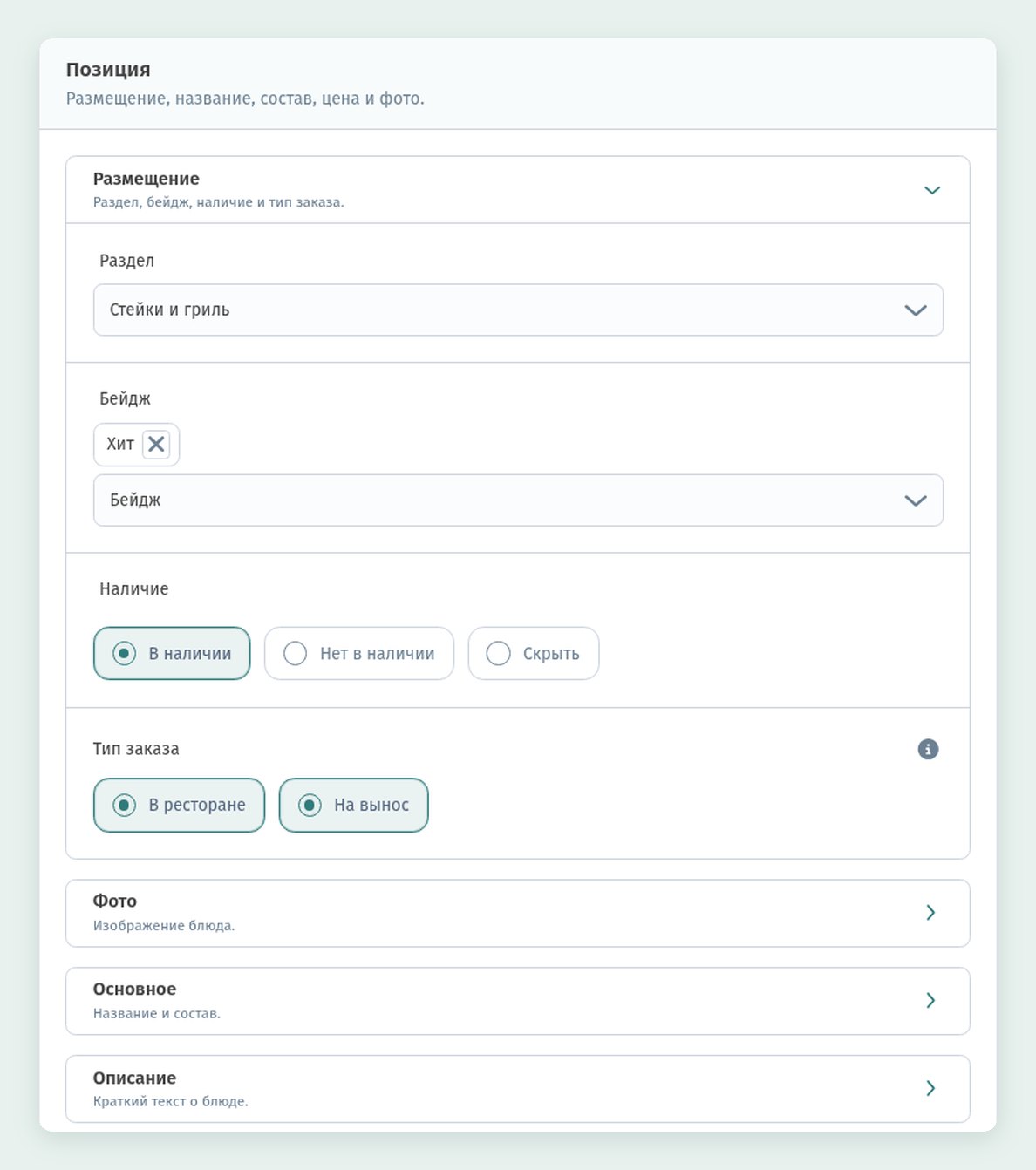The height and width of the screenshot is (1170, 1036).
Task: Open the Бейдж dropdown selector
Action: (x=518, y=500)
